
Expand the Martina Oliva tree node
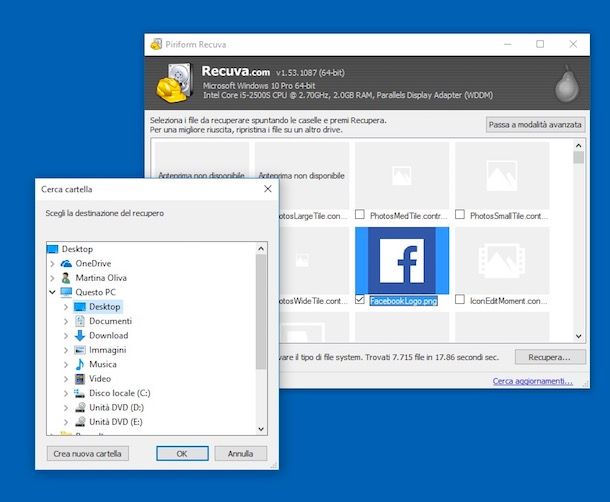coord(53,278)
